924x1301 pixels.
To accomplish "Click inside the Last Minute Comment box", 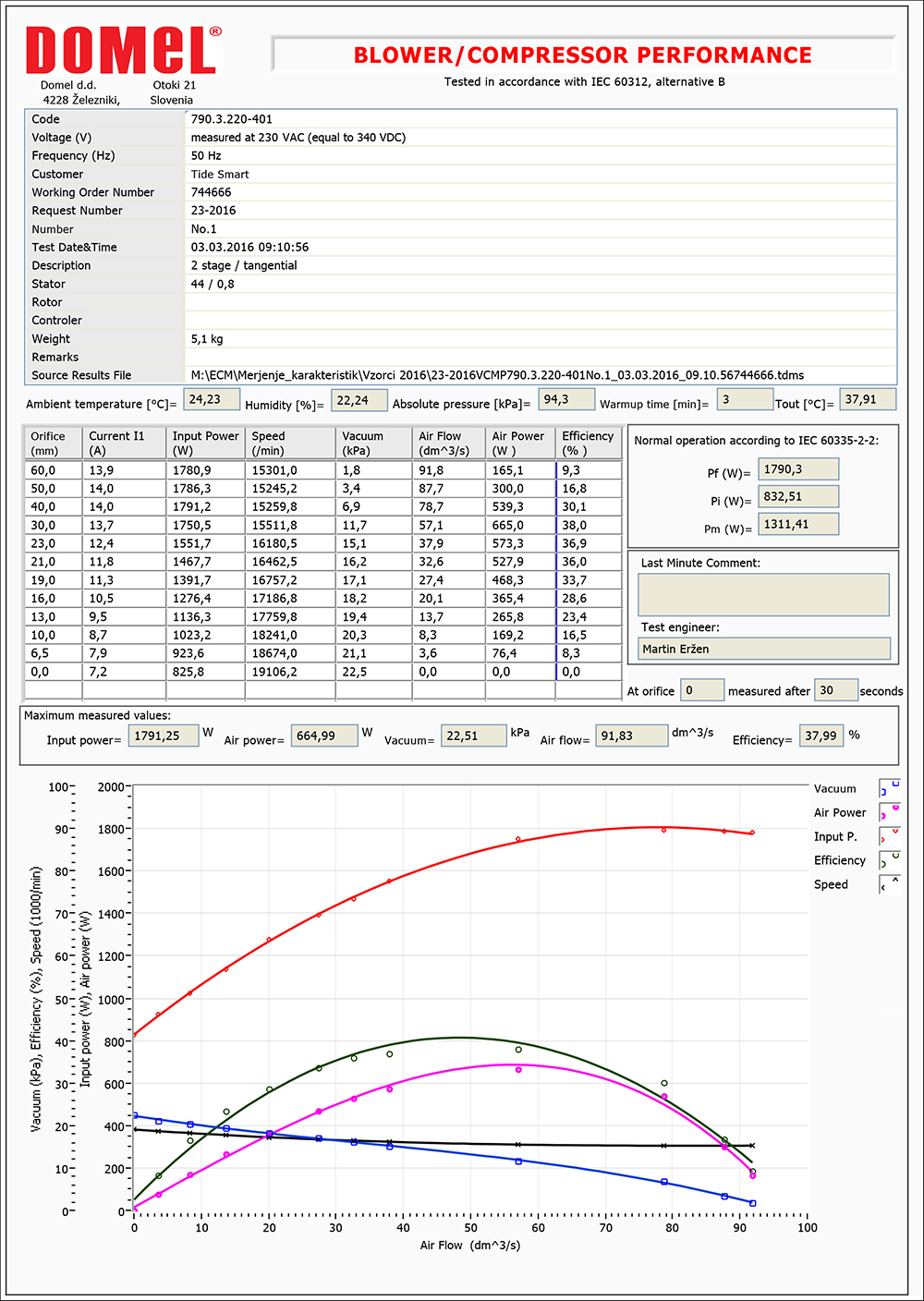I will tap(763, 595).
